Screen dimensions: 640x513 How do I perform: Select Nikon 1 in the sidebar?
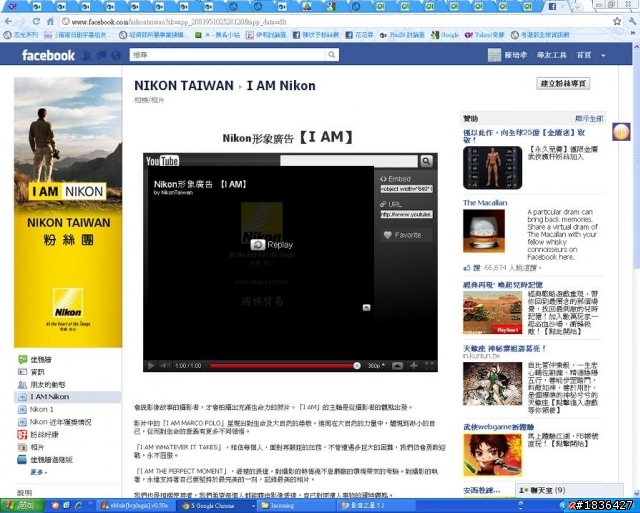[x=42, y=409]
